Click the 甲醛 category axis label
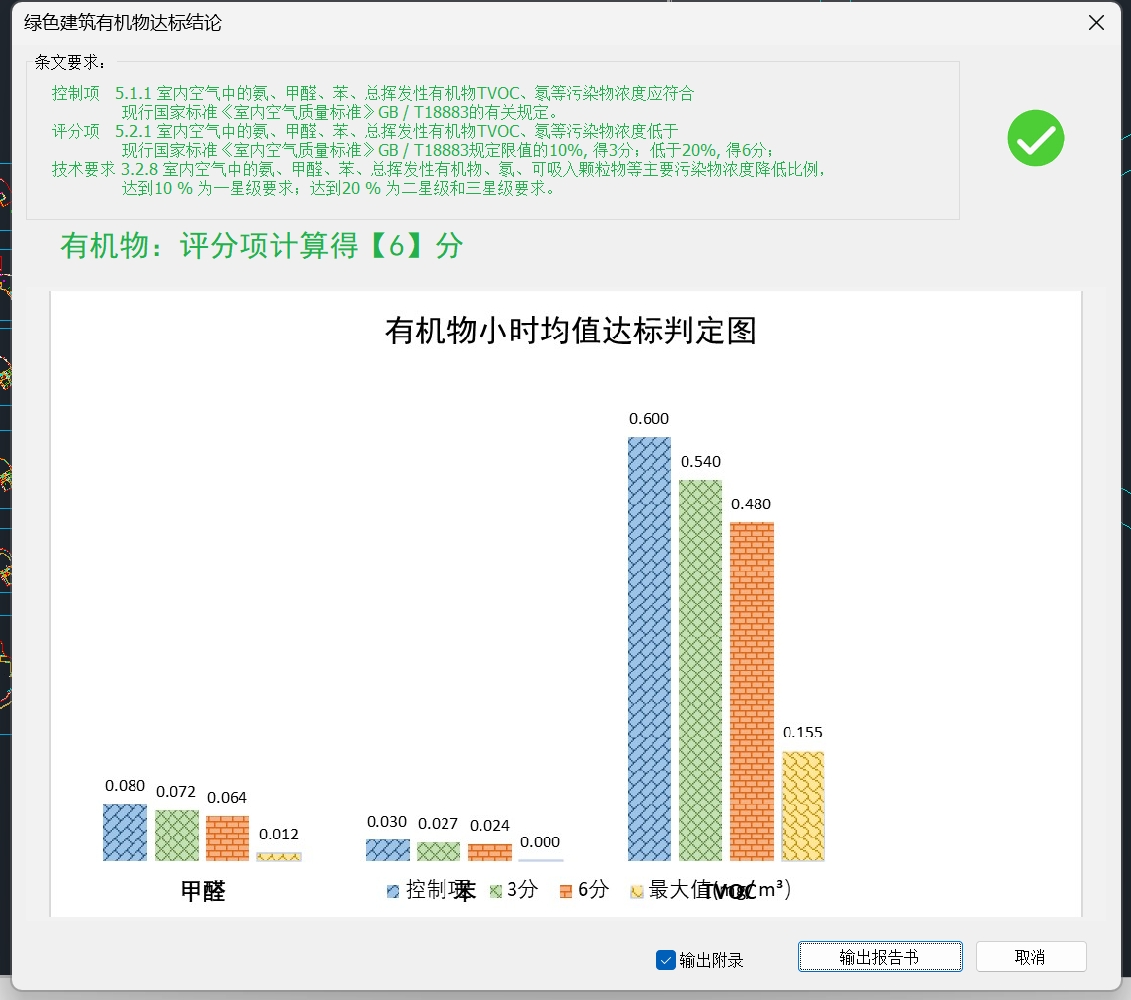 (x=203, y=892)
